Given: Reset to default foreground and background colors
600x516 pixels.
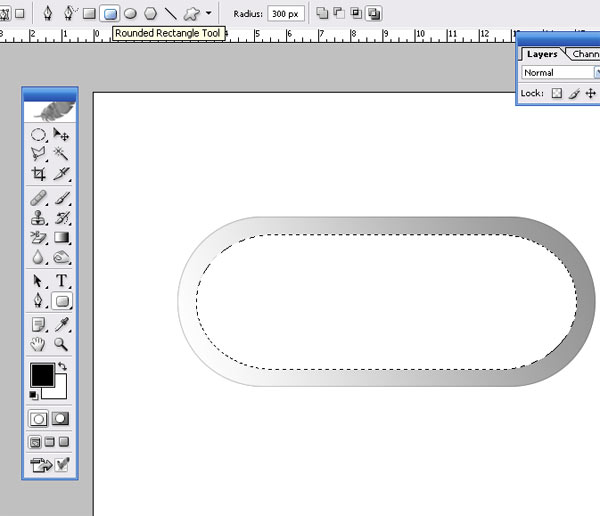Looking at the screenshot, I should tap(34, 395).
